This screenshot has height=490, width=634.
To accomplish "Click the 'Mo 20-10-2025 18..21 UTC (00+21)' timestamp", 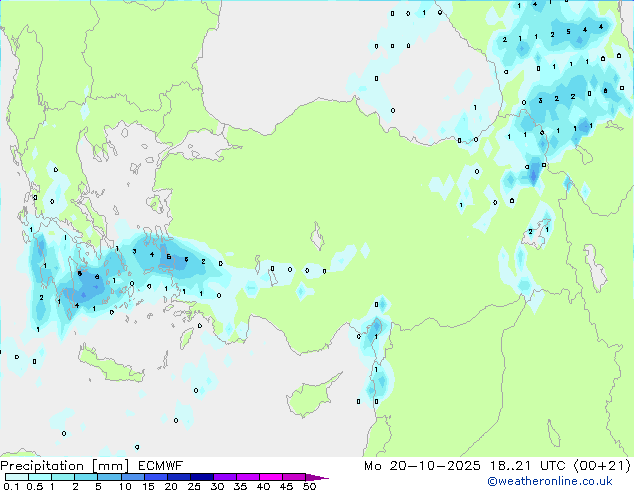I will click(497, 466).
